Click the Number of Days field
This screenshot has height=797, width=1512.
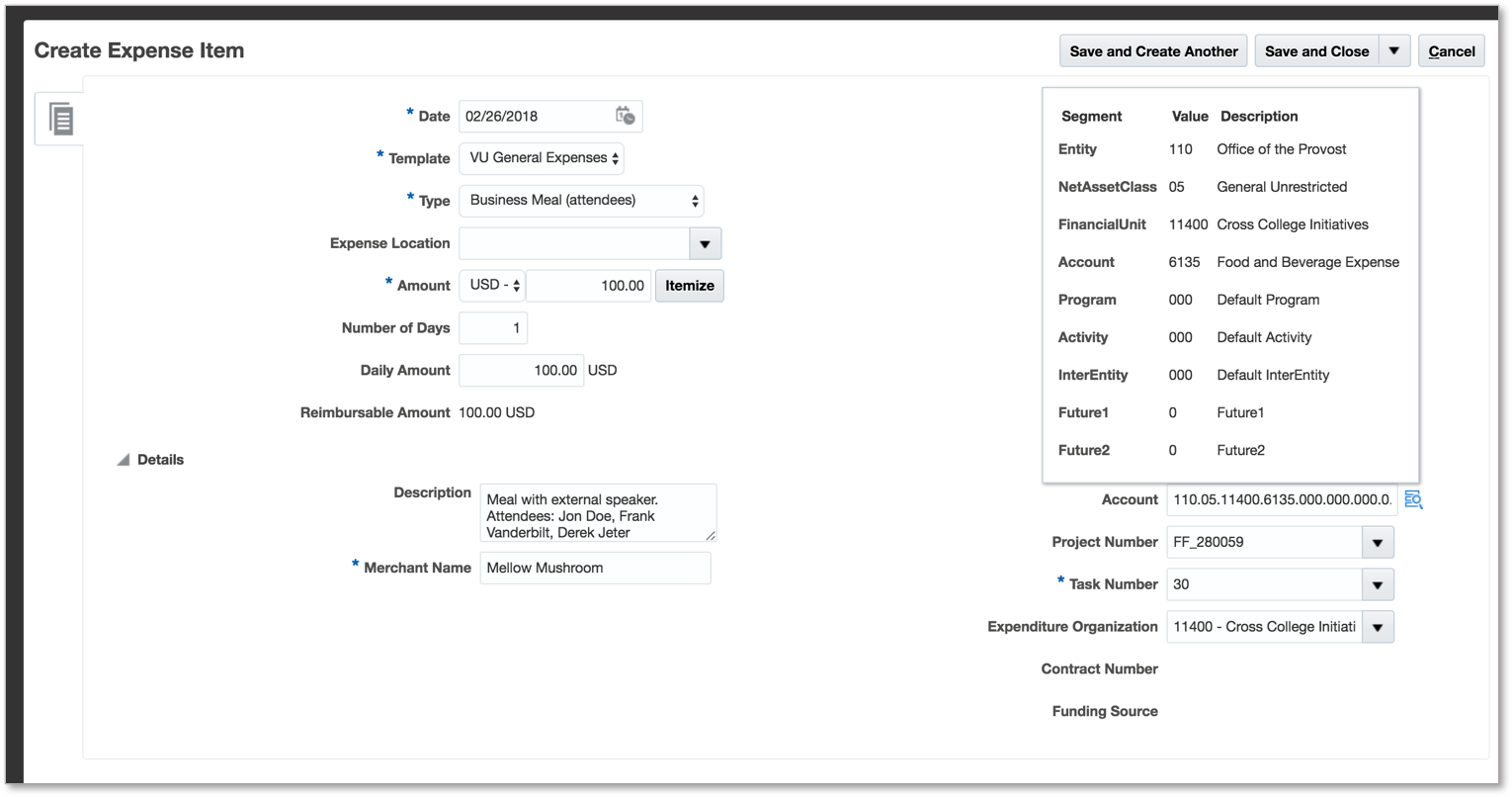coord(493,328)
